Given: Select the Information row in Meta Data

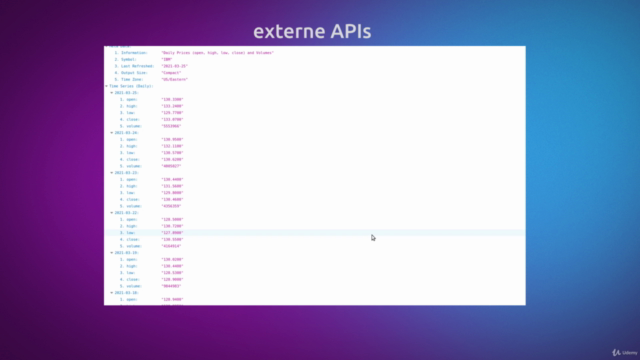Looking at the screenshot, I should tap(315, 53).
